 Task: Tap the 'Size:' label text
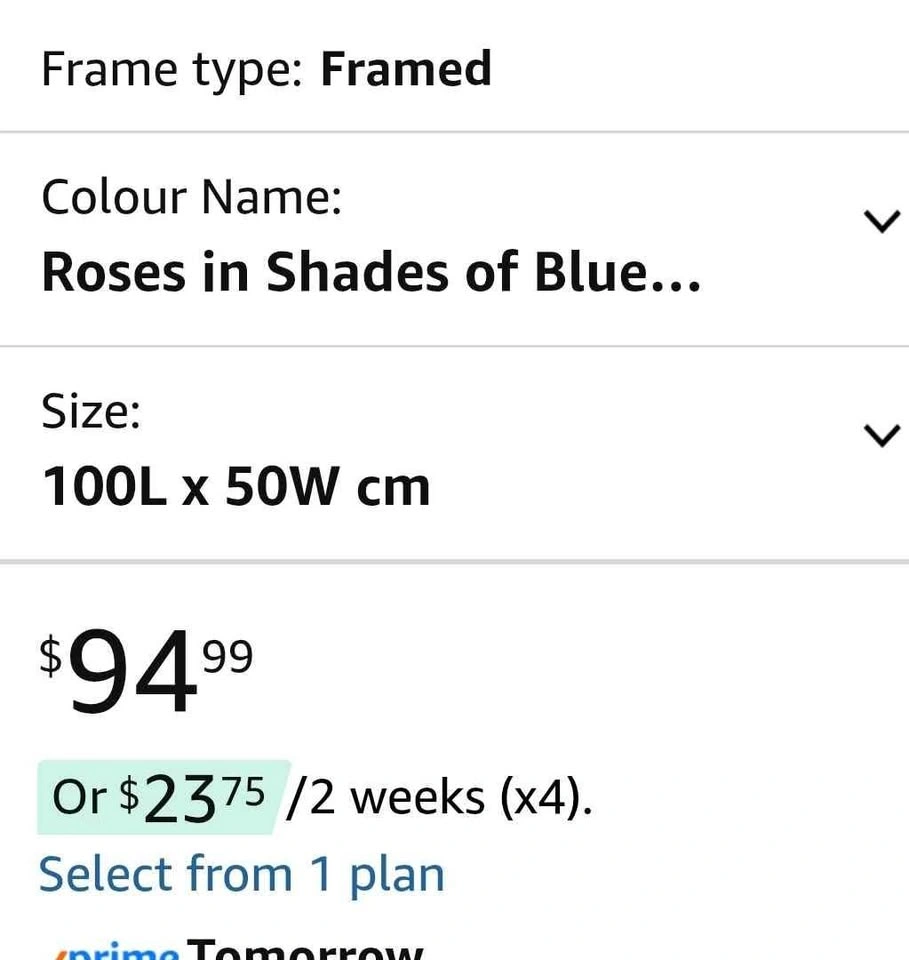tap(91, 411)
